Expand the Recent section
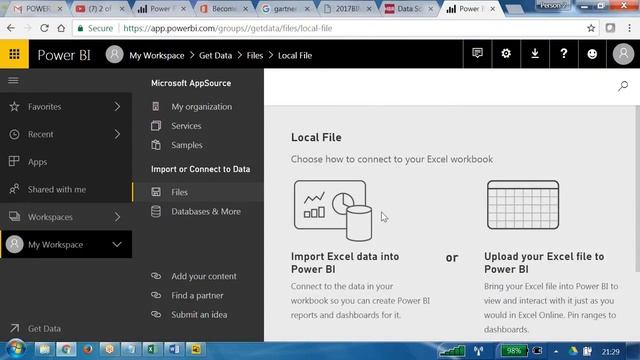This screenshot has width=640, height=360. click(118, 134)
